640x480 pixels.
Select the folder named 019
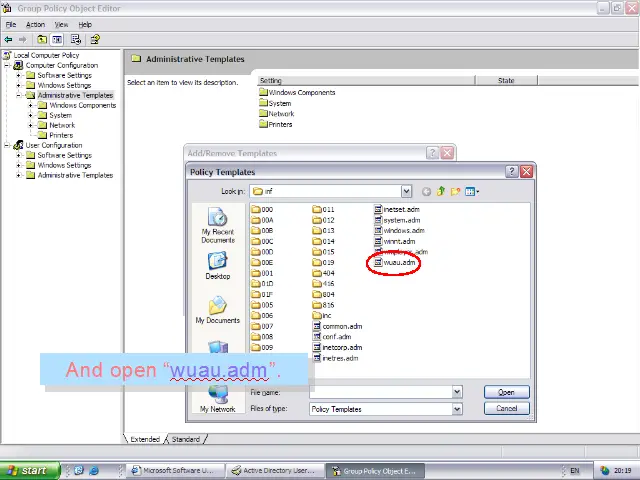323,262
